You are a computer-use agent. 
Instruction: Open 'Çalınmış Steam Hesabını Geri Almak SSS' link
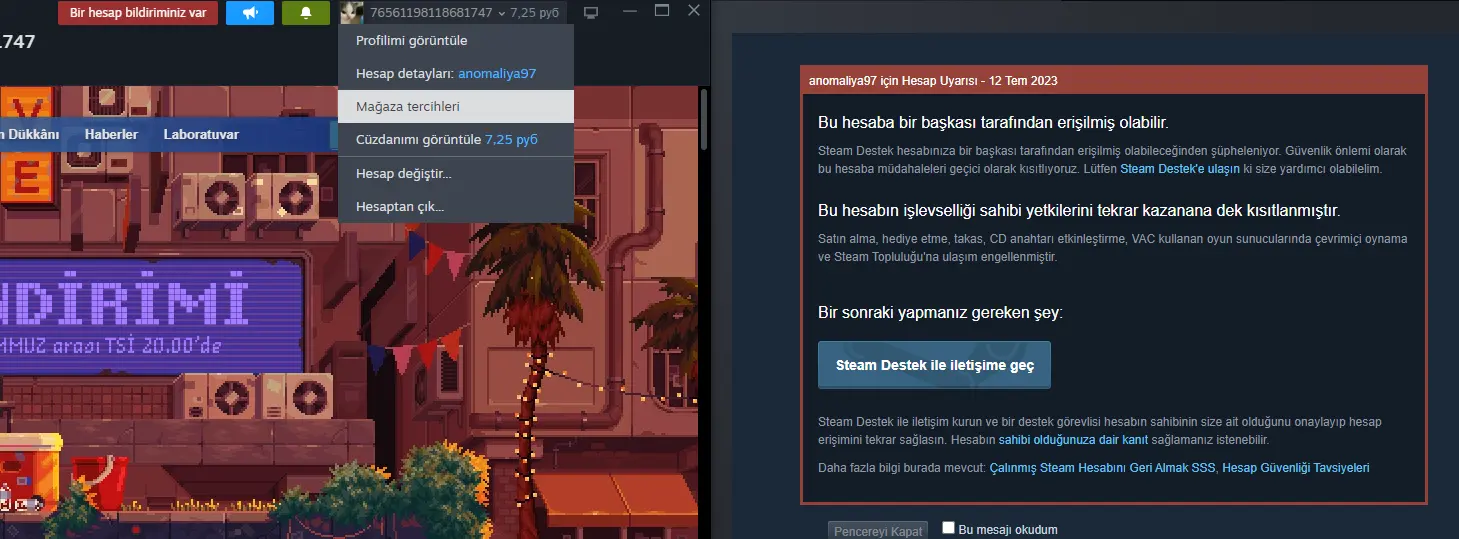[x=1102, y=467]
